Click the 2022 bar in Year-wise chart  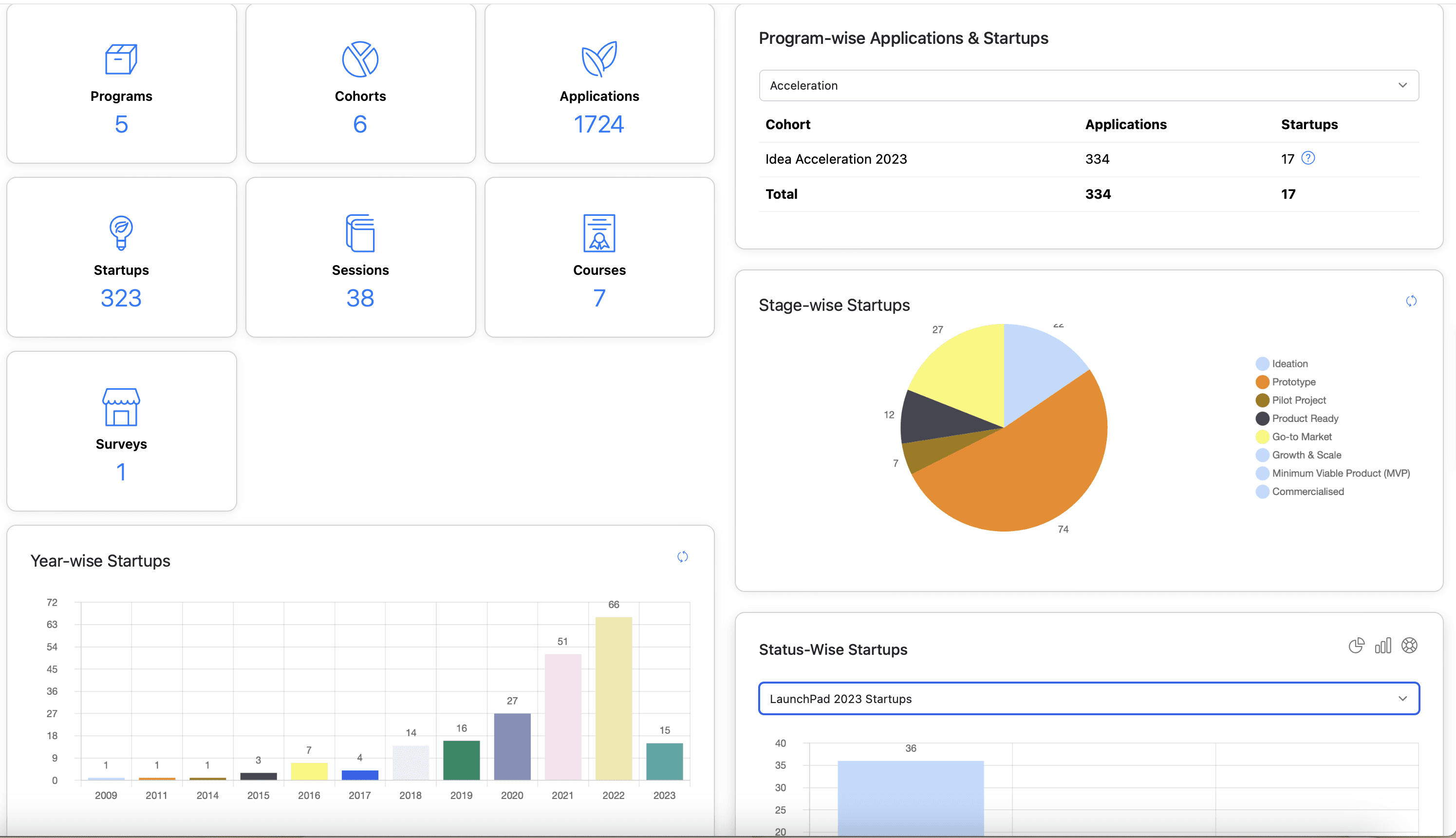click(x=613, y=698)
